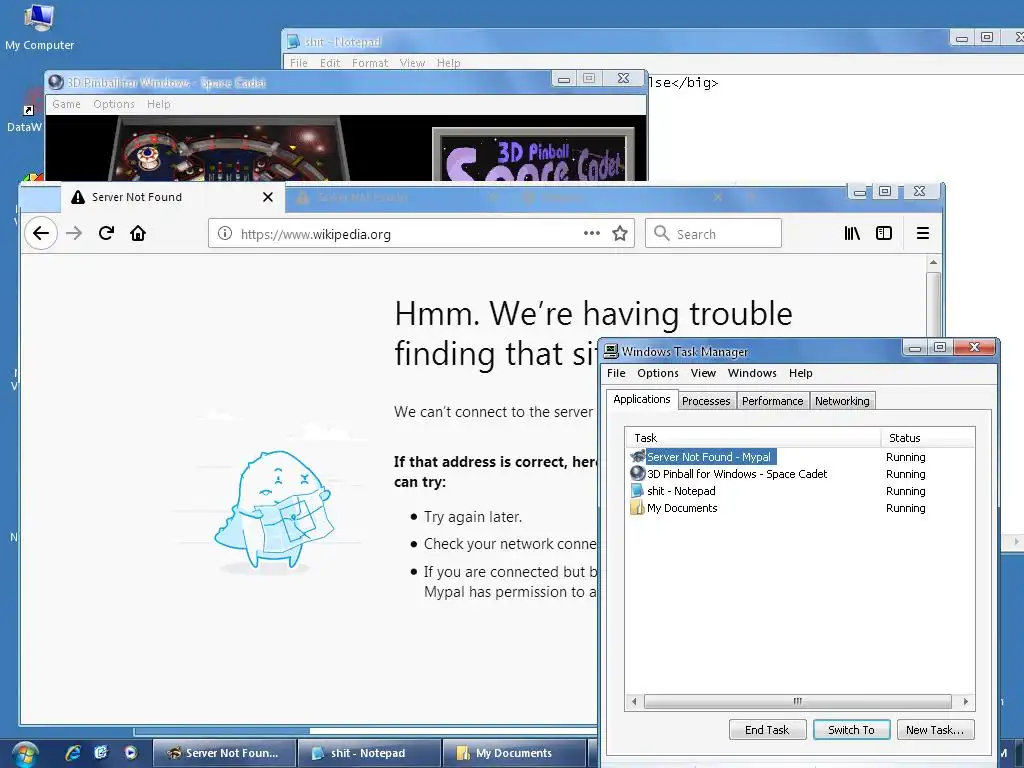Viewport: 1024px width, 768px height.
Task: Click the Notepad title bar icon
Action: tap(294, 42)
